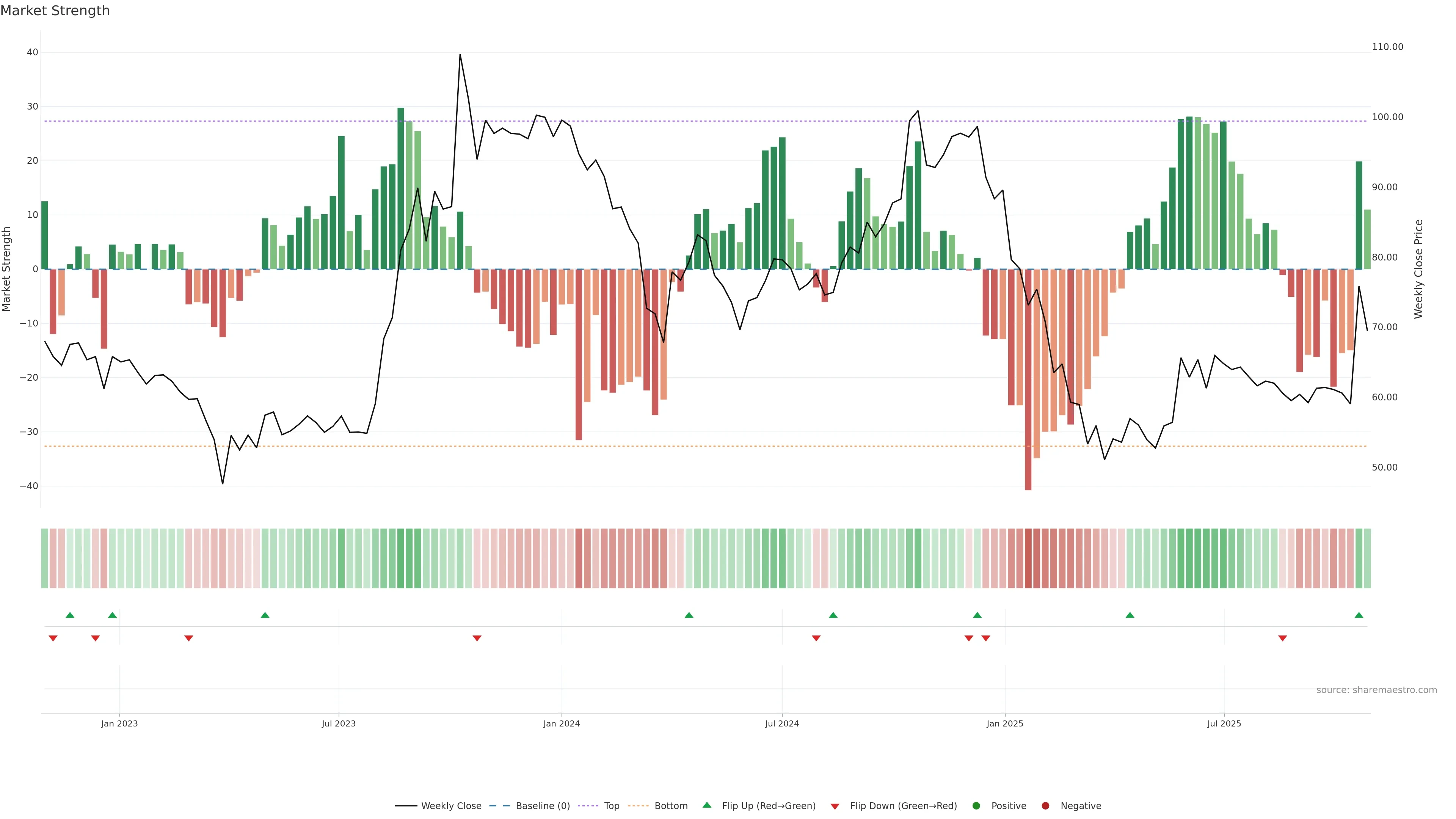The height and width of the screenshot is (819, 1456).
Task: Click the first red flip-down triangle marker
Action: (x=53, y=638)
